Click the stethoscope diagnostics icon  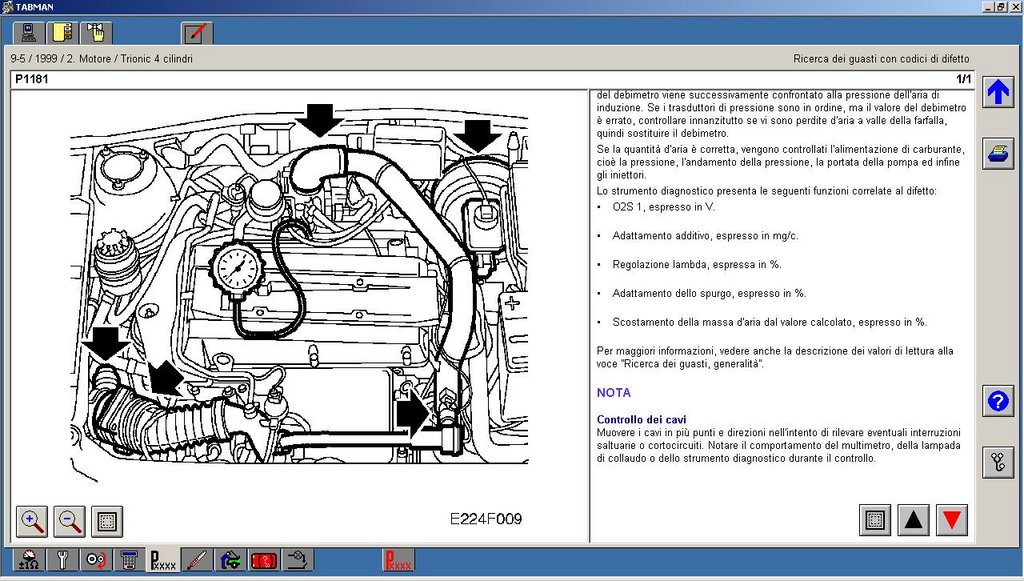pyautogui.click(x=998, y=462)
